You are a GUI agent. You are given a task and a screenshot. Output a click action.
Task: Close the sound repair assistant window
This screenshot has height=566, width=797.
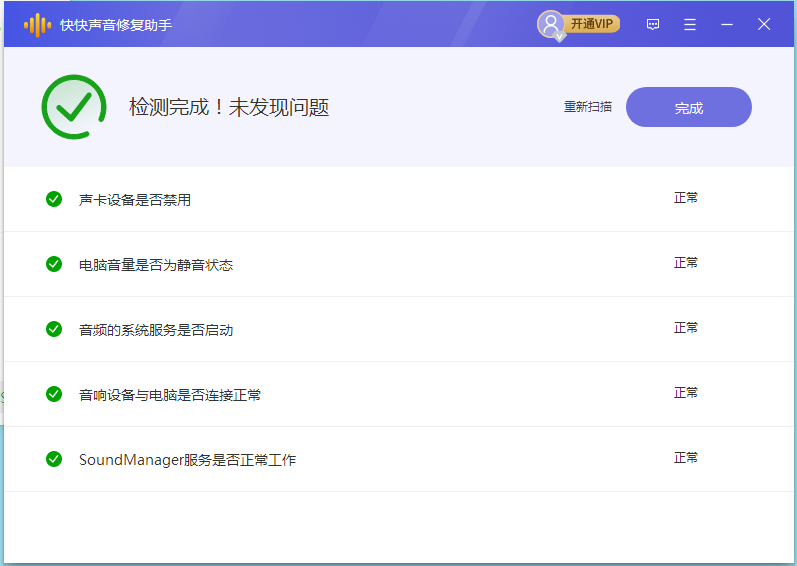click(764, 25)
